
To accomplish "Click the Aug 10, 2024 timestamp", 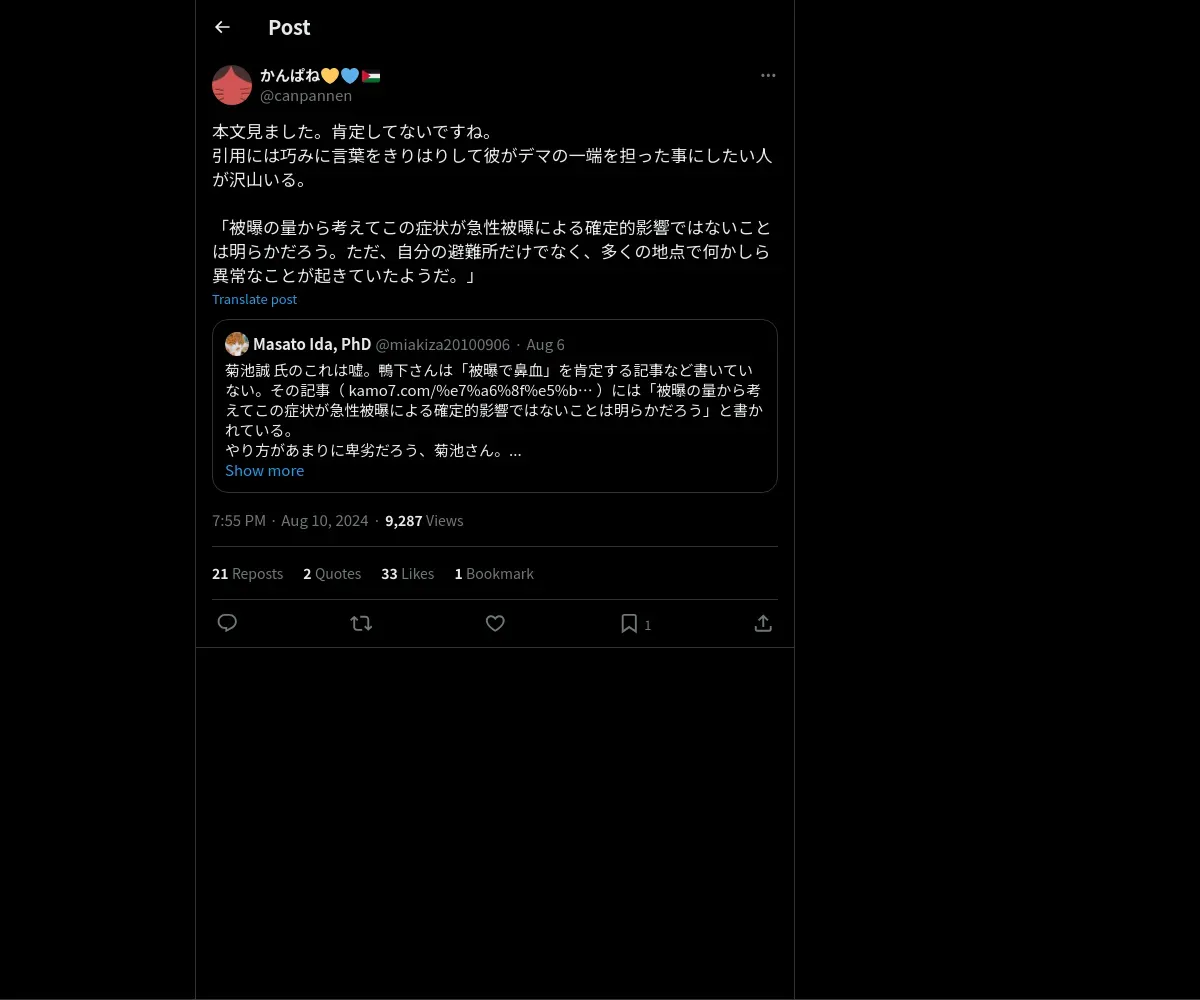I will [324, 520].
